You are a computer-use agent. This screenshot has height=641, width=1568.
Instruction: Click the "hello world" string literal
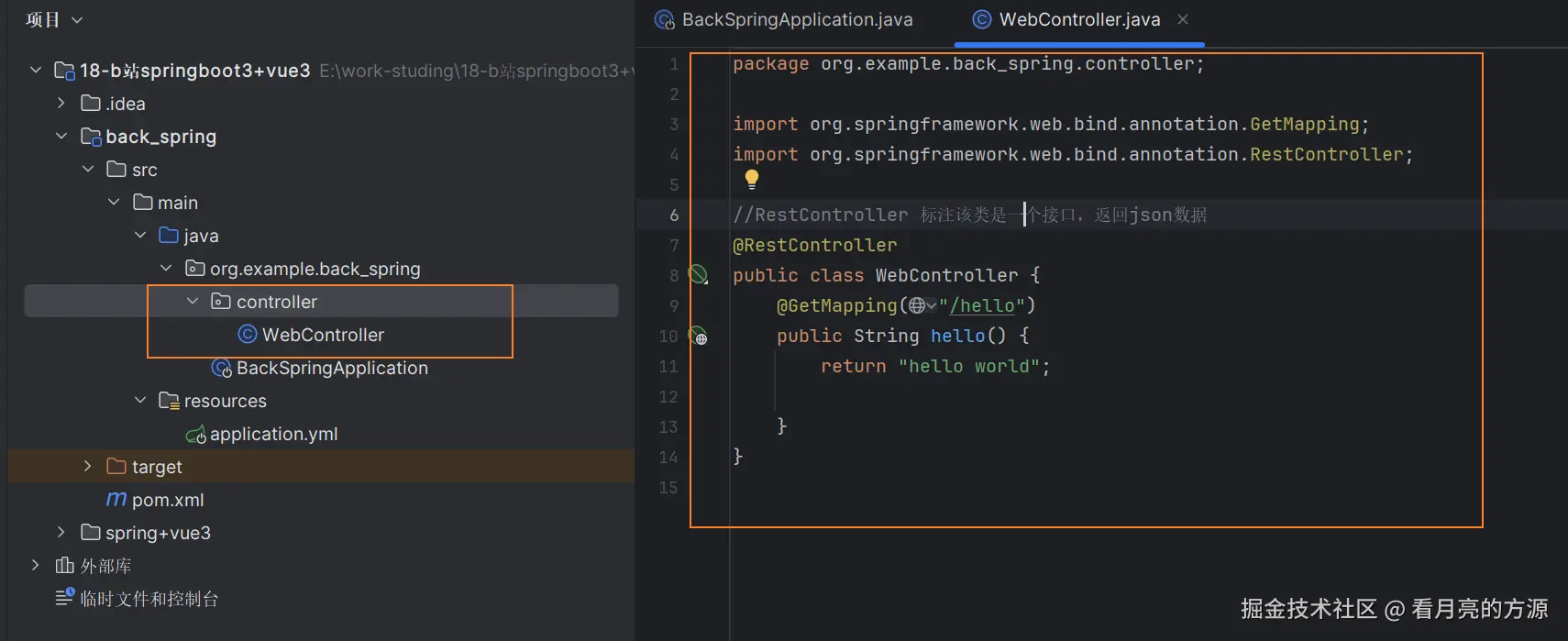968,366
